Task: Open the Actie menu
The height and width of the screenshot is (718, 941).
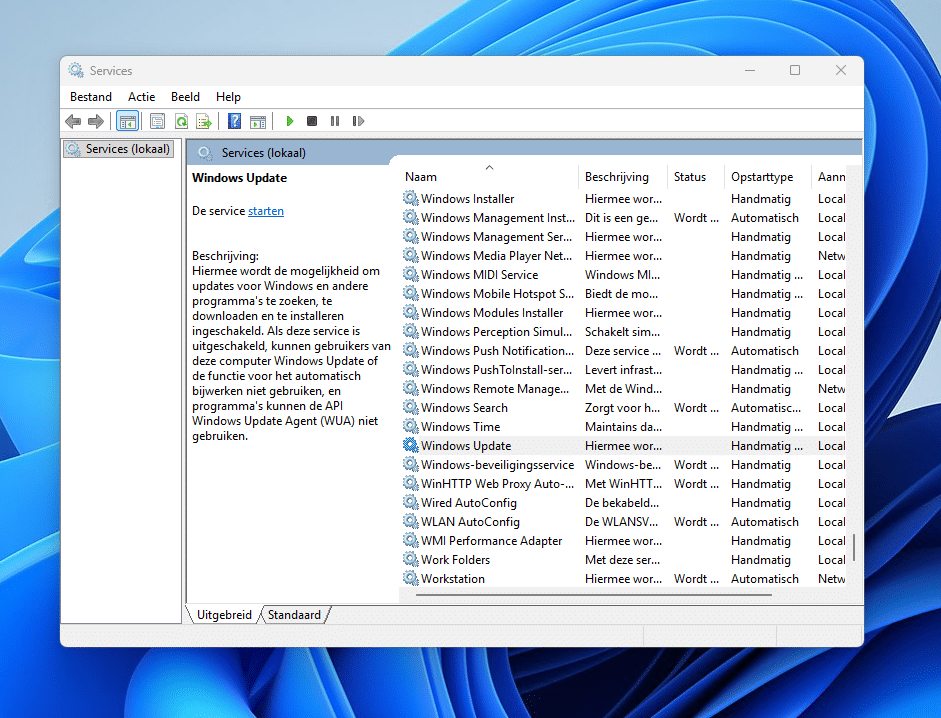Action: pyautogui.click(x=141, y=96)
